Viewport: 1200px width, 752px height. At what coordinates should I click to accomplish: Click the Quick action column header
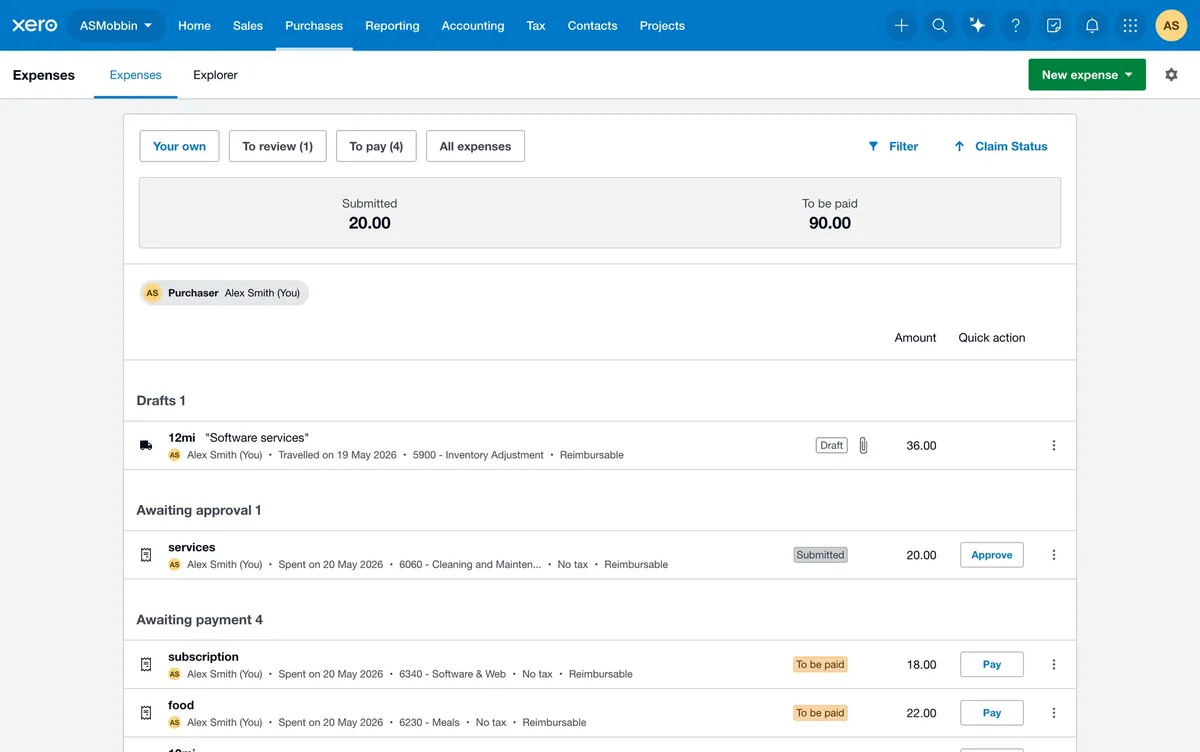[x=992, y=338]
